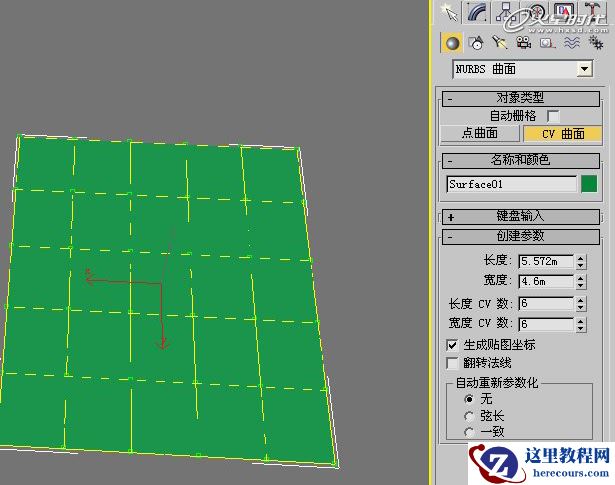Collapse the 名称和颜色 rollout

point(520,161)
